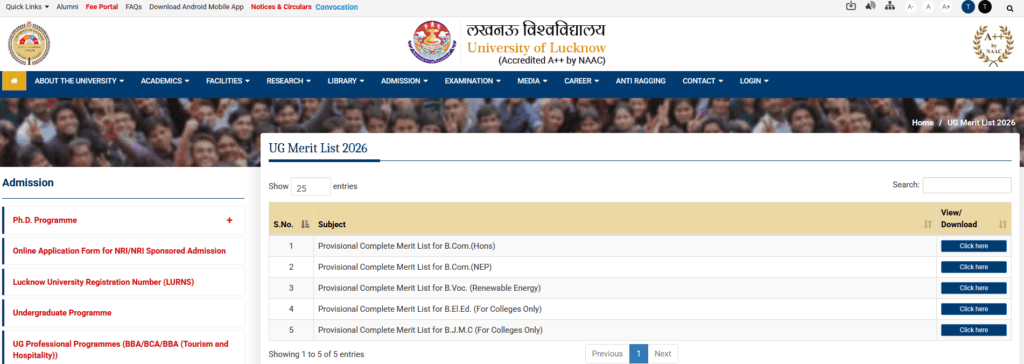Image resolution: width=1024 pixels, height=364 pixels.
Task: Click Next pagination button
Action: point(662,354)
